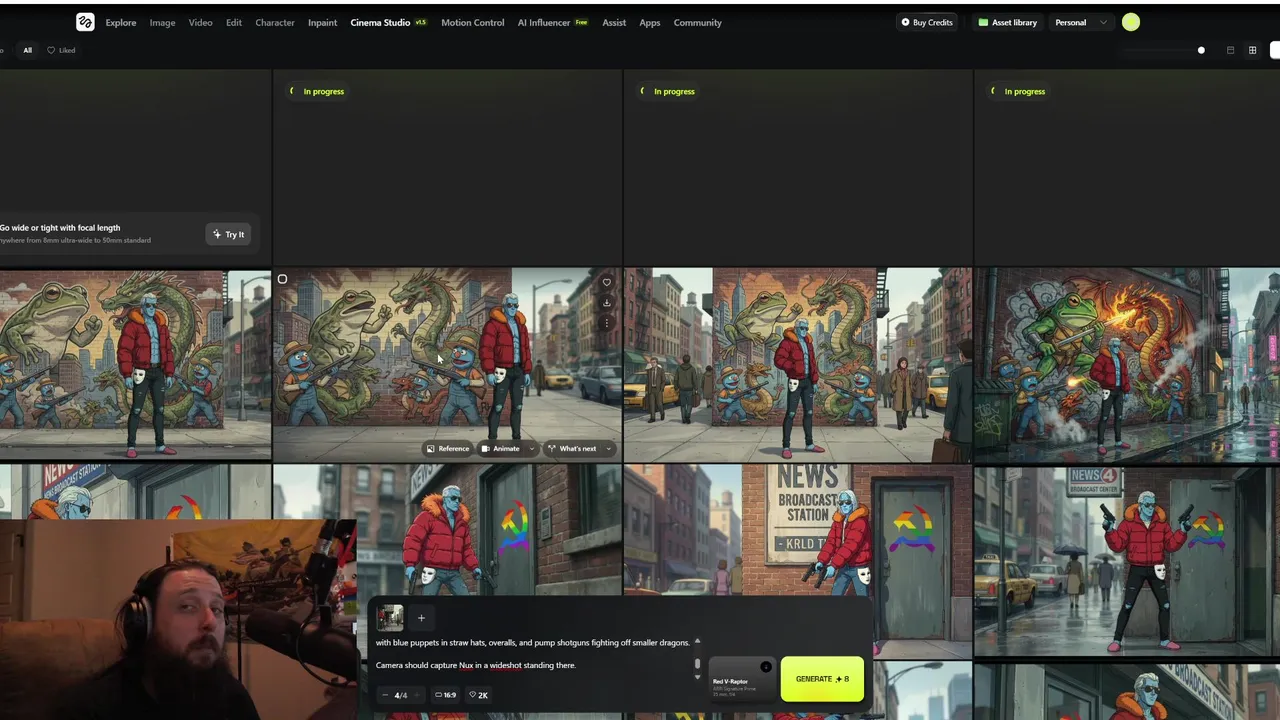The image size is (1280, 720).
Task: Open the mural thumbnail with pedestrians and taxi
Action: [x=797, y=364]
